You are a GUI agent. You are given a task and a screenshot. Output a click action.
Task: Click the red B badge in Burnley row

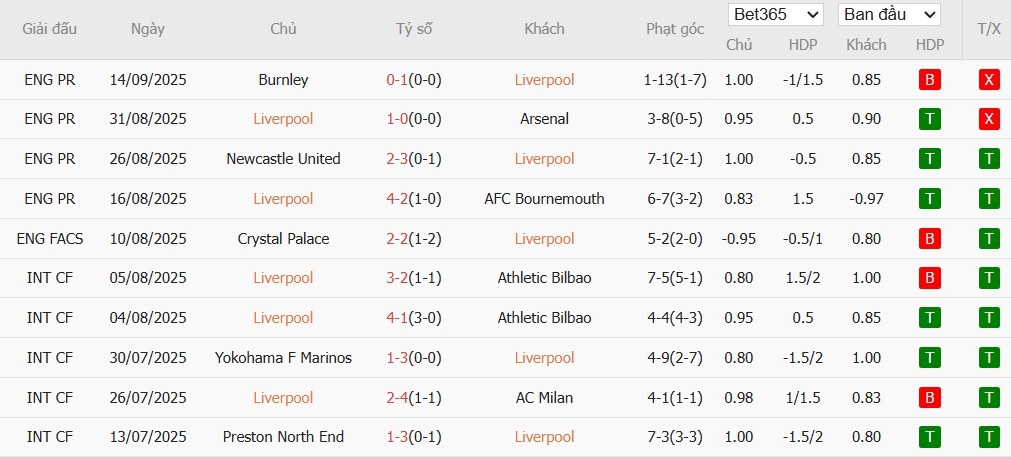click(x=930, y=80)
